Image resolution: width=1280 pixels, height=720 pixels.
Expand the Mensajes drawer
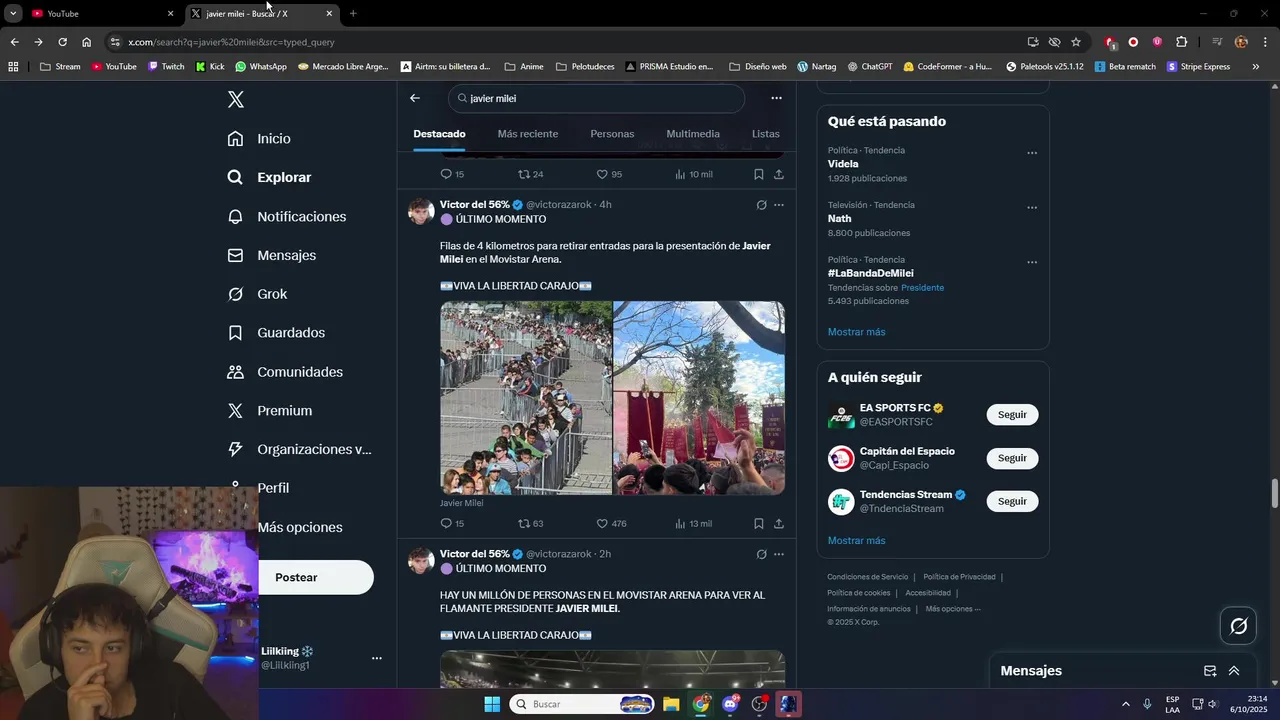1234,671
